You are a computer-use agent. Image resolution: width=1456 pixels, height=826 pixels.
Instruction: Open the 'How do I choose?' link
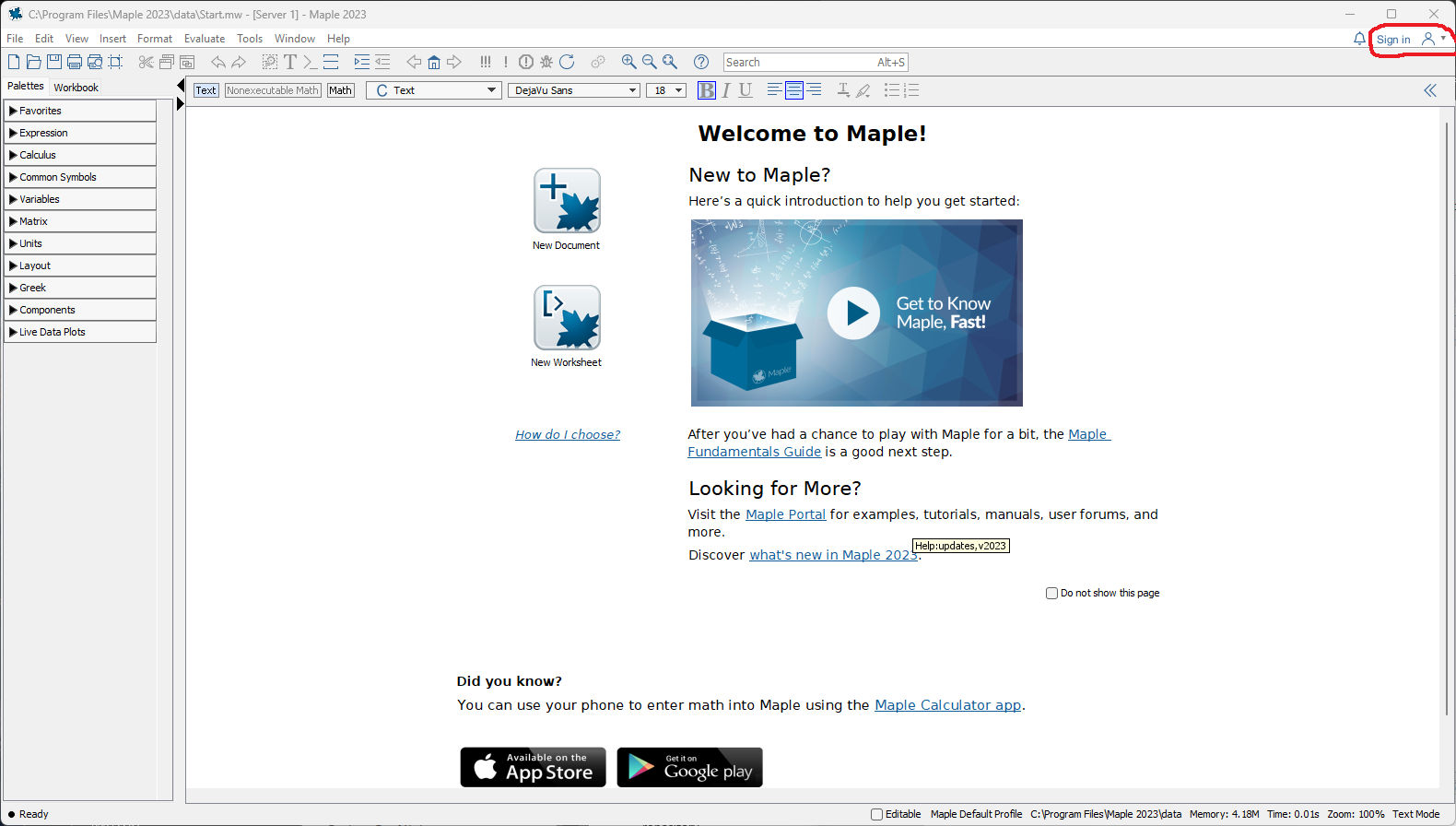tap(568, 434)
